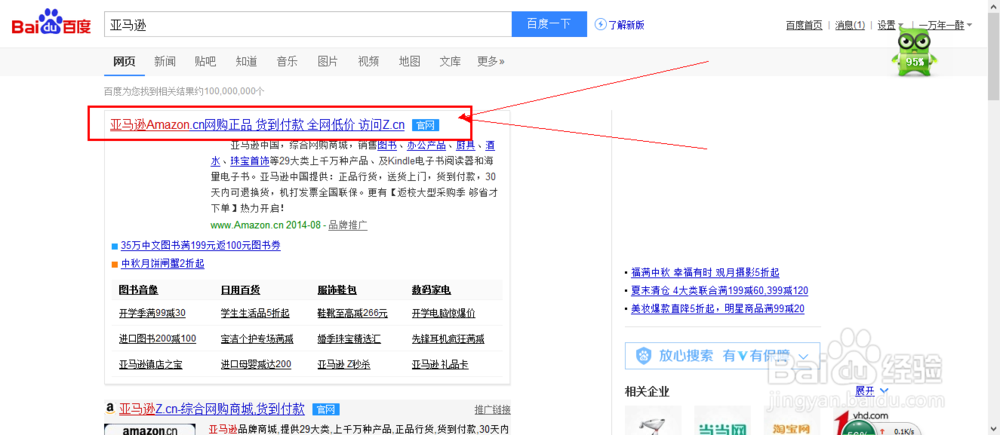
Task: Switch to the 图片 tab
Action: tap(328, 62)
